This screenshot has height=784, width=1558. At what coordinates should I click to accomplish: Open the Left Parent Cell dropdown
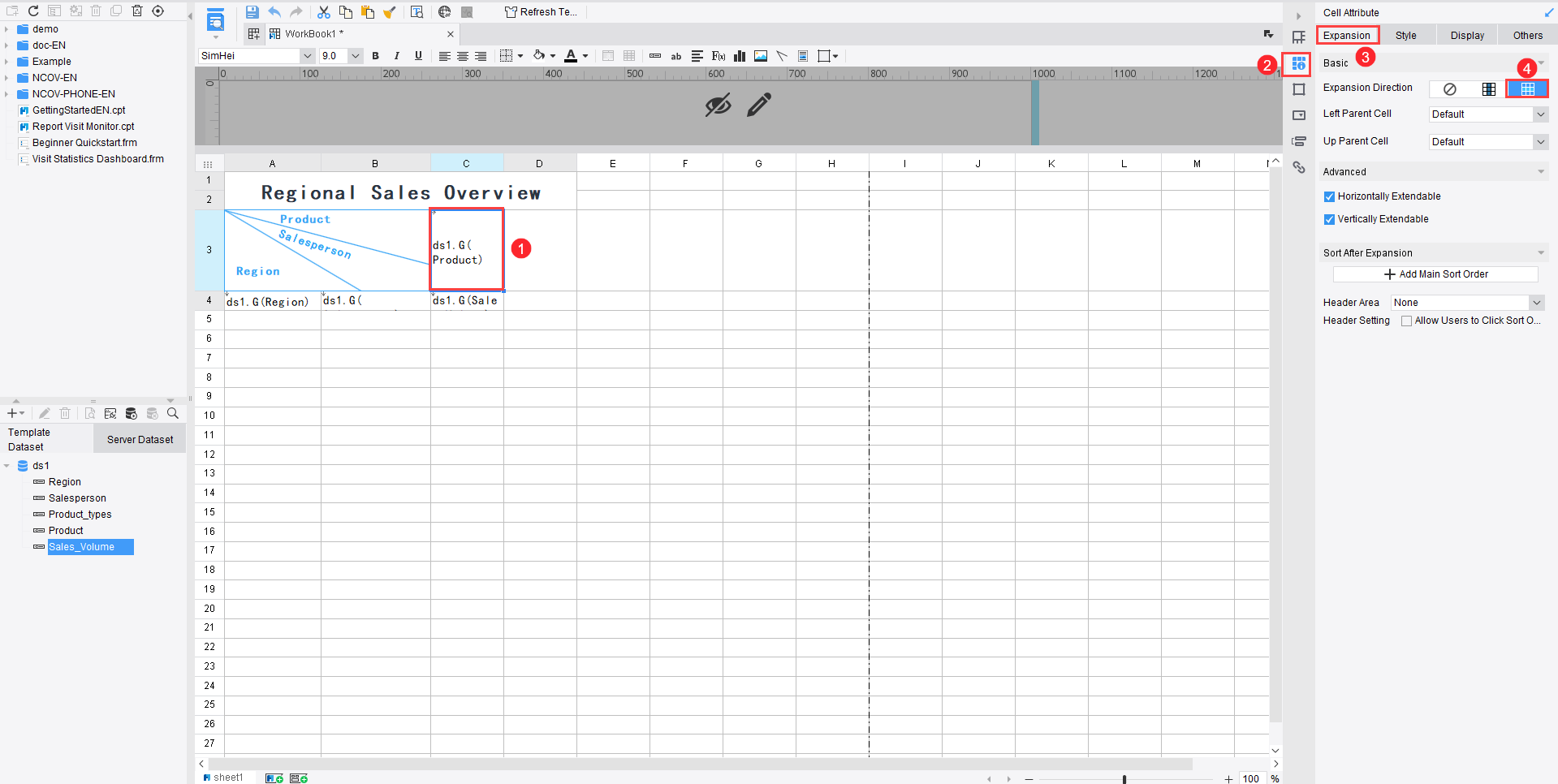click(x=1489, y=114)
